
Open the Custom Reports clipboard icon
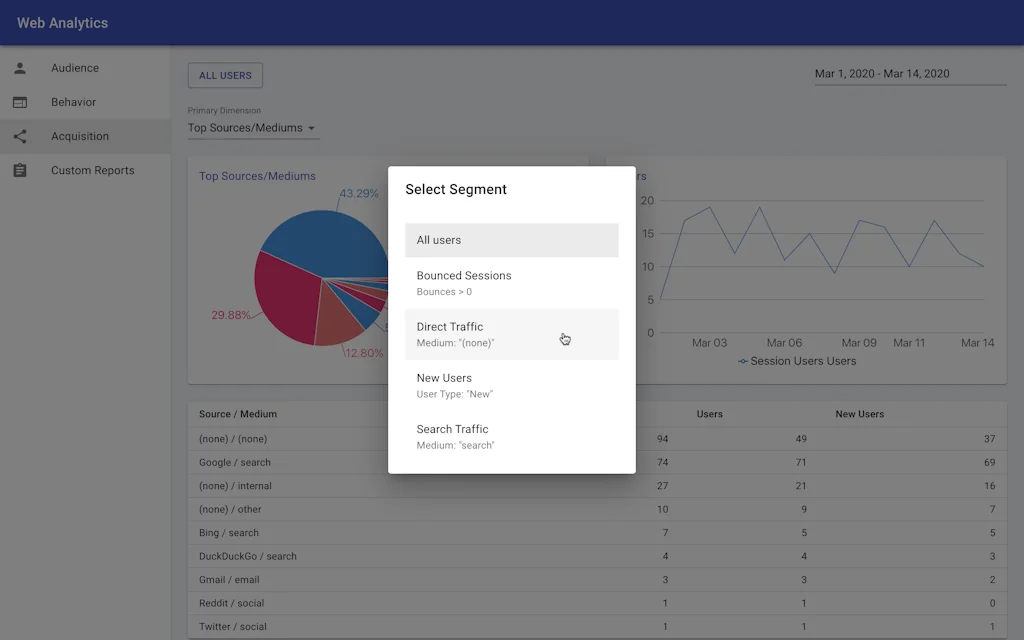[x=21, y=170]
